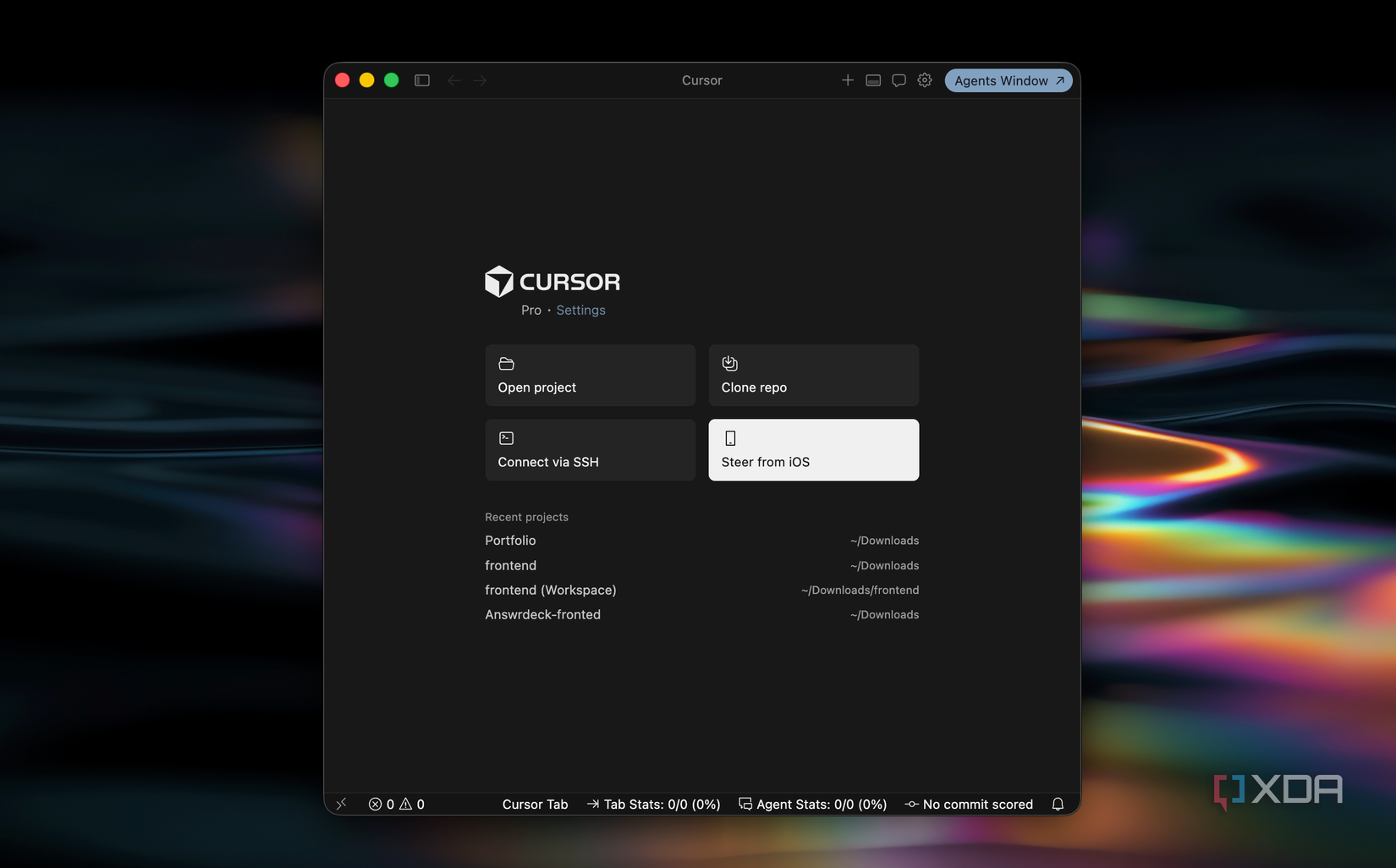Image resolution: width=1396 pixels, height=868 pixels.
Task: Show errors and warnings count in status bar
Action: tap(397, 805)
